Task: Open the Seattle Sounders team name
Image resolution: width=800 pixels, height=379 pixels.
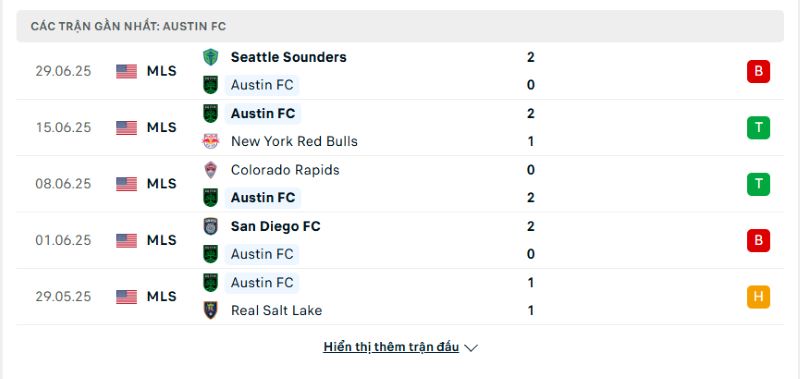Action: (x=288, y=57)
